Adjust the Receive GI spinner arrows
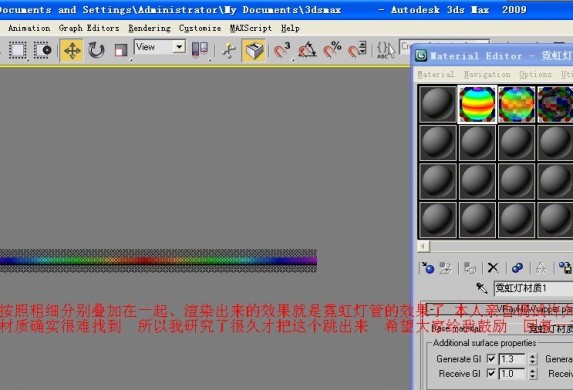 click(x=533, y=374)
